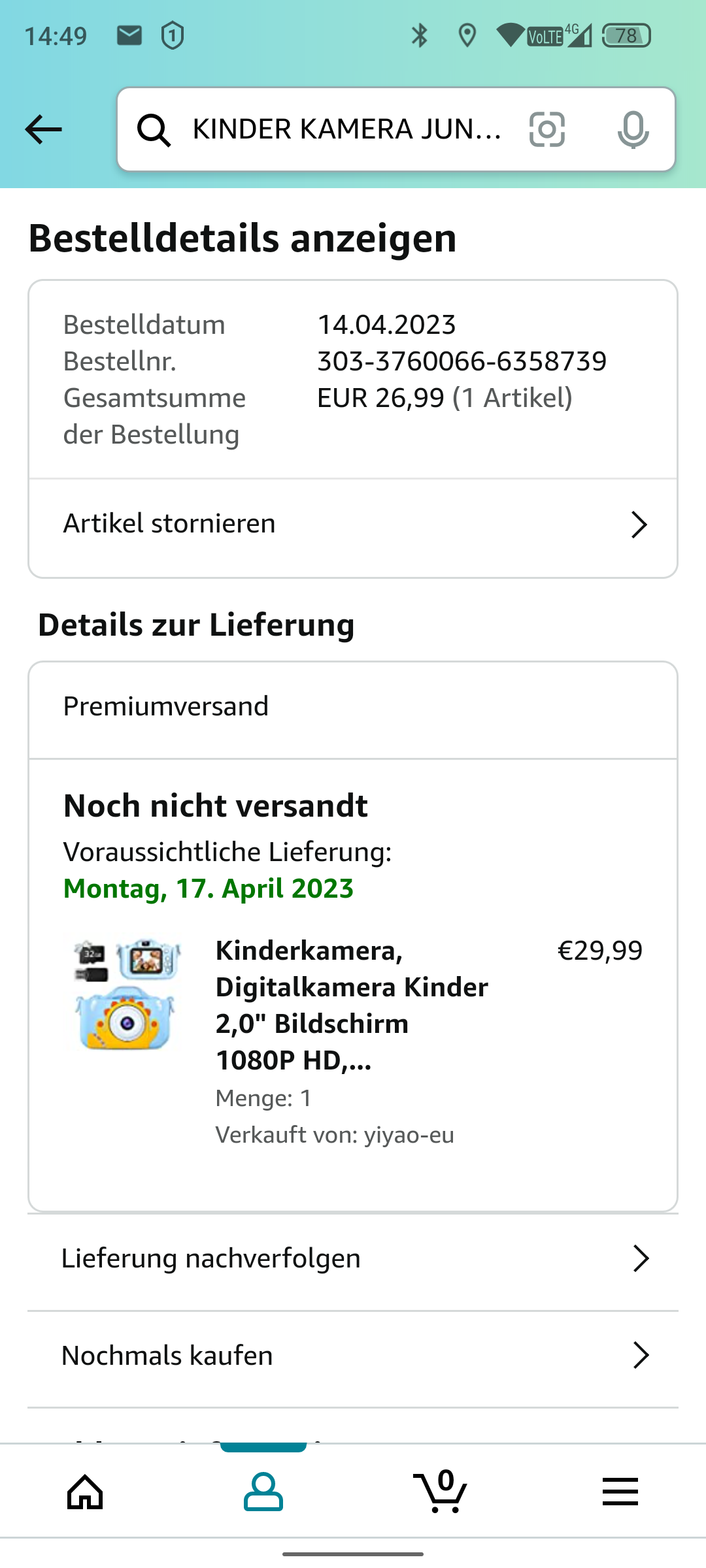Tap the battery indicator in status bar
Screen dimensions: 706x1568
626,35
